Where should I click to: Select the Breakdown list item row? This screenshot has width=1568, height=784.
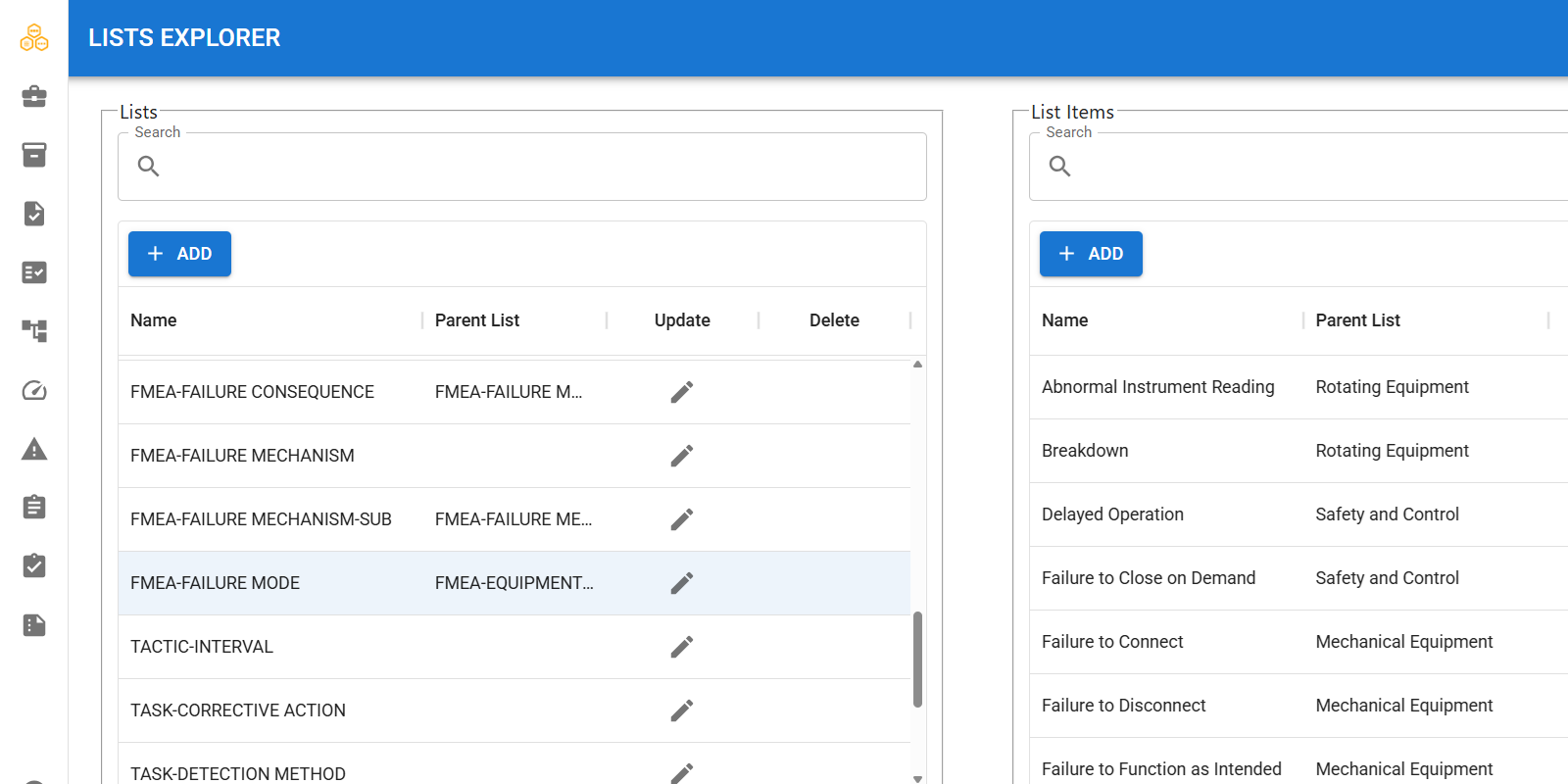pos(1298,451)
